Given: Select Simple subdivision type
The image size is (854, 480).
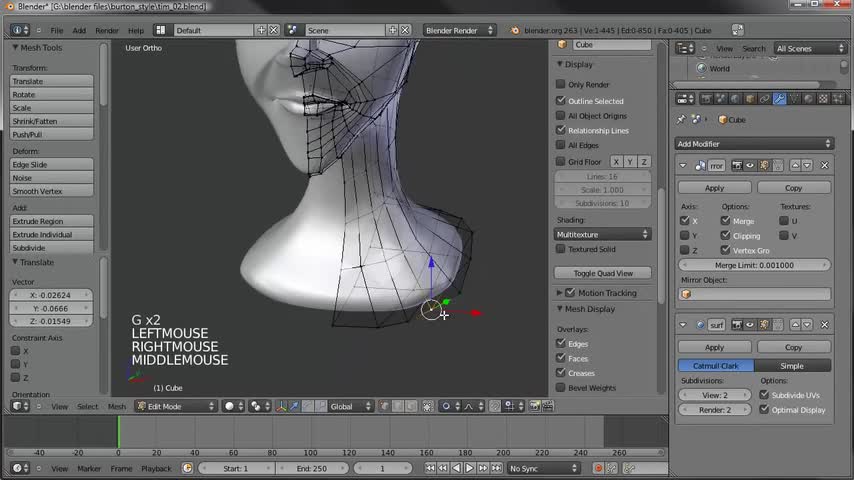Looking at the screenshot, I should tap(792, 366).
